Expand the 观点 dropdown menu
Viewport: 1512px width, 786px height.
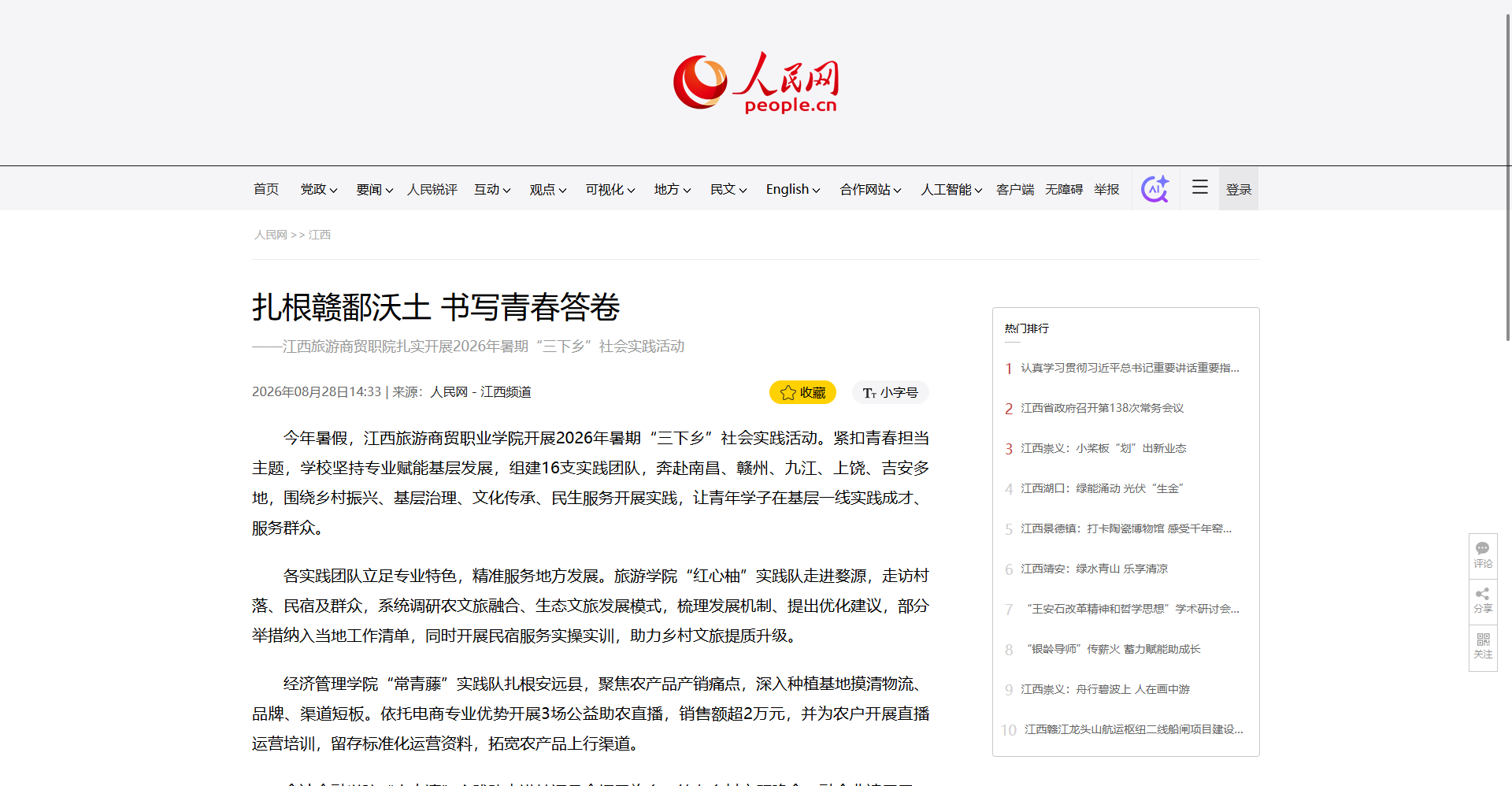tap(548, 189)
